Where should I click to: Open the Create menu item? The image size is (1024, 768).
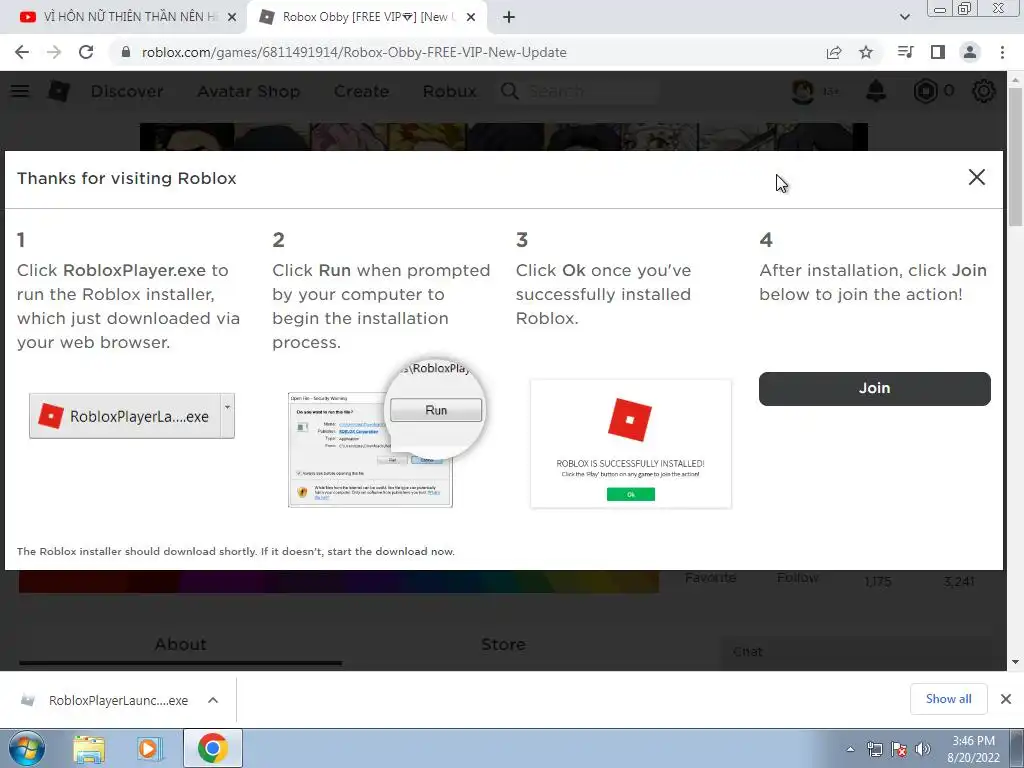pos(361,91)
